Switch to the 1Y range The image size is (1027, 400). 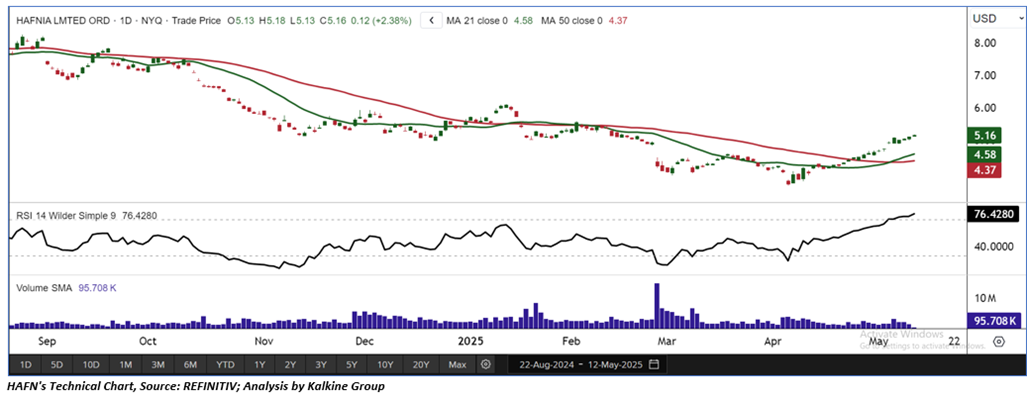pyautogui.click(x=260, y=364)
